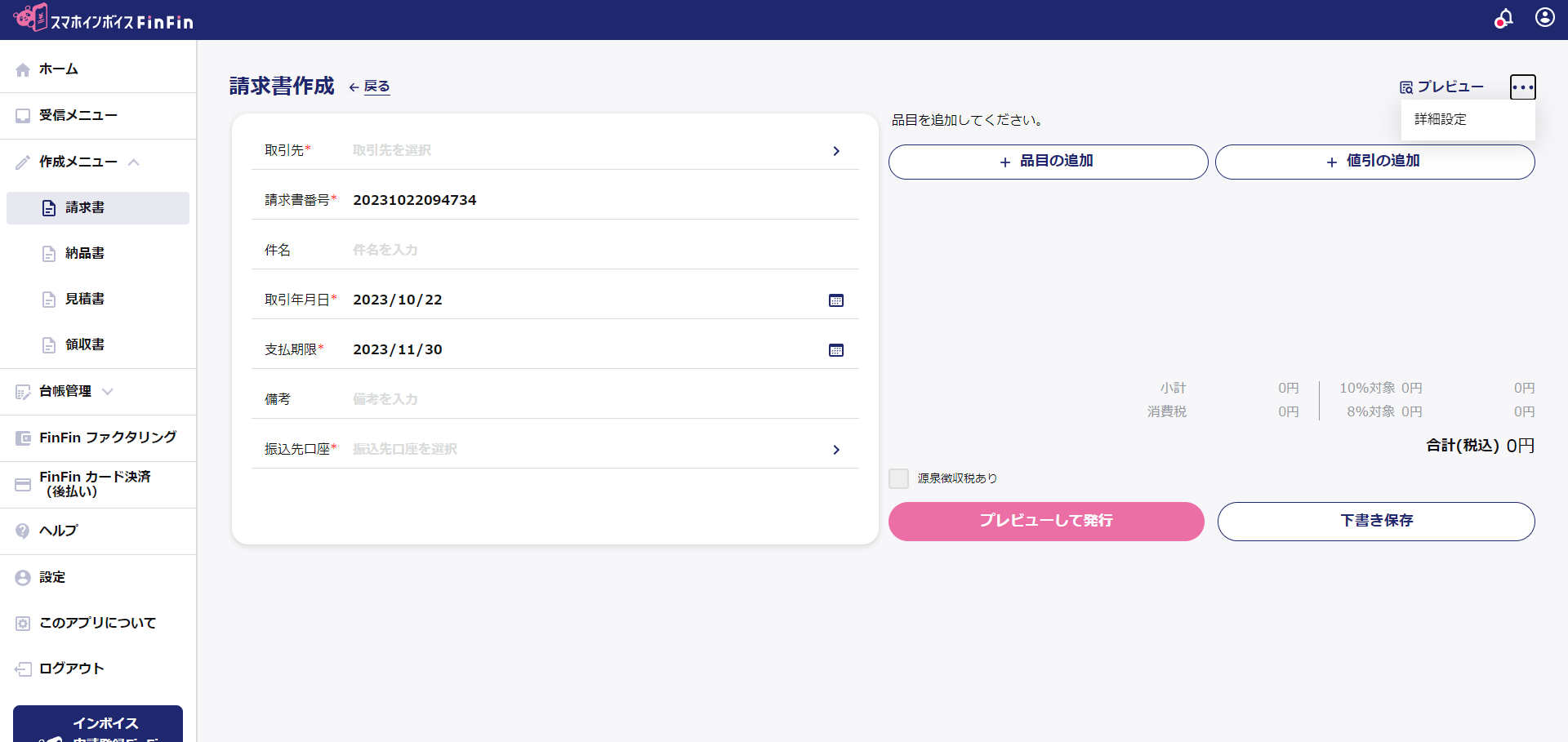Click the 請求書番号 field
The height and width of the screenshot is (742, 1568).
555,201
